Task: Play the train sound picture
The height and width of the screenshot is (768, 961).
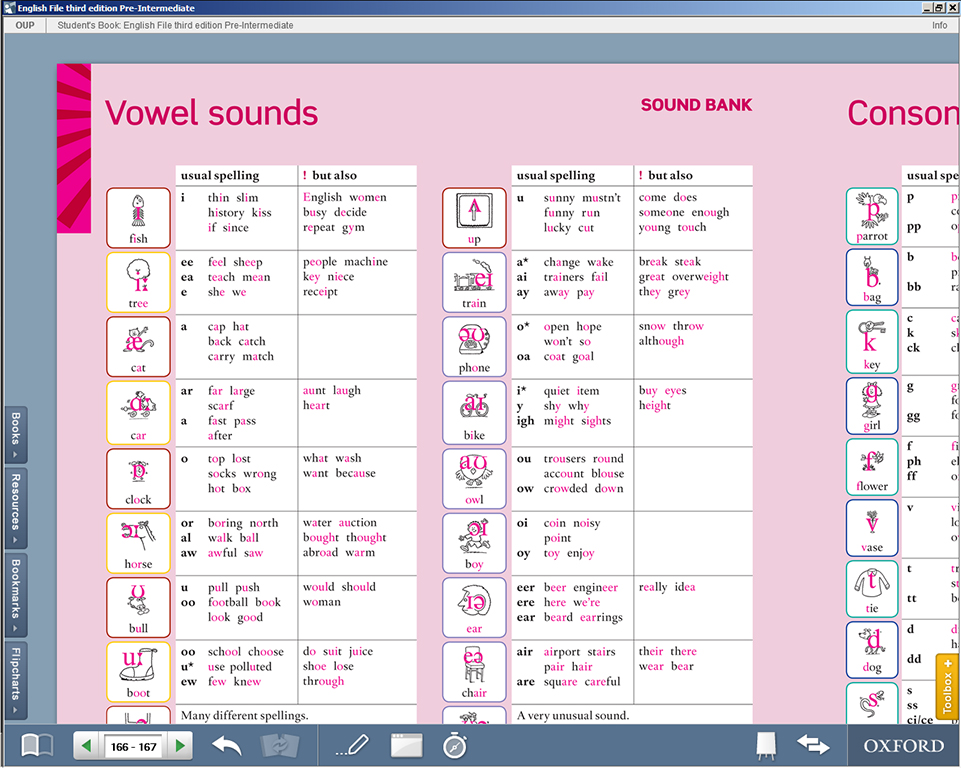Action: click(474, 282)
